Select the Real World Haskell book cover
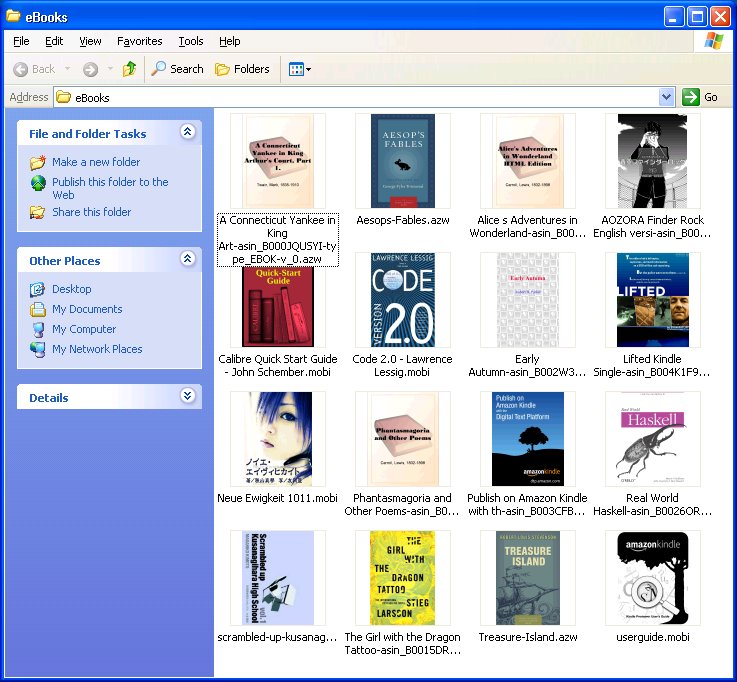Screen dimensions: 737x682 click(x=652, y=439)
